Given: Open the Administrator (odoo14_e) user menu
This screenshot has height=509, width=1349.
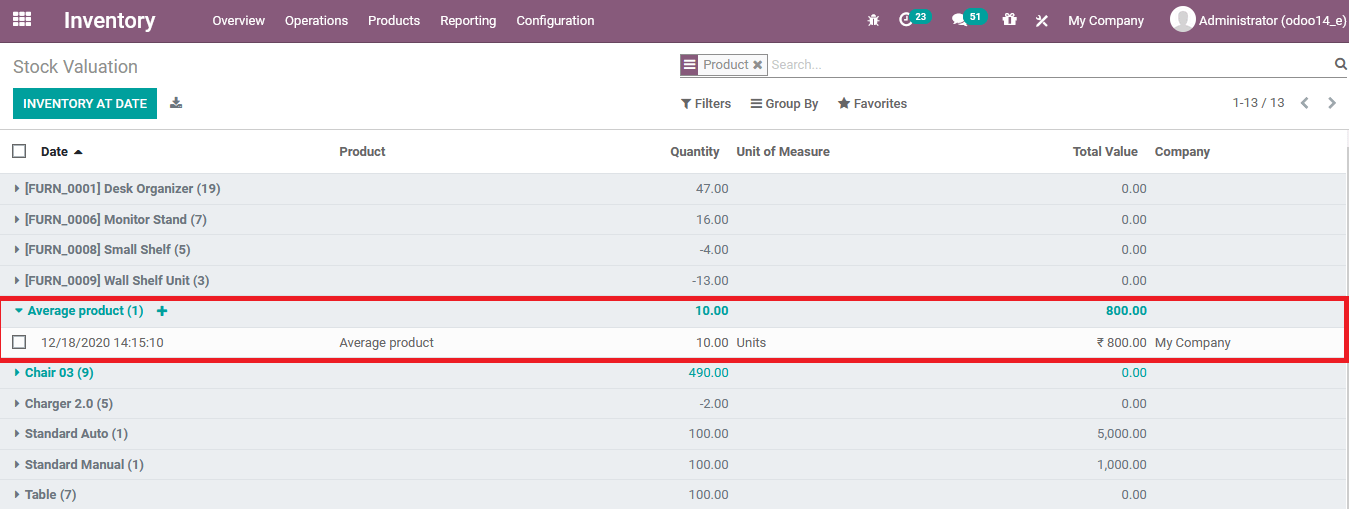Looking at the screenshot, I should [1259, 19].
